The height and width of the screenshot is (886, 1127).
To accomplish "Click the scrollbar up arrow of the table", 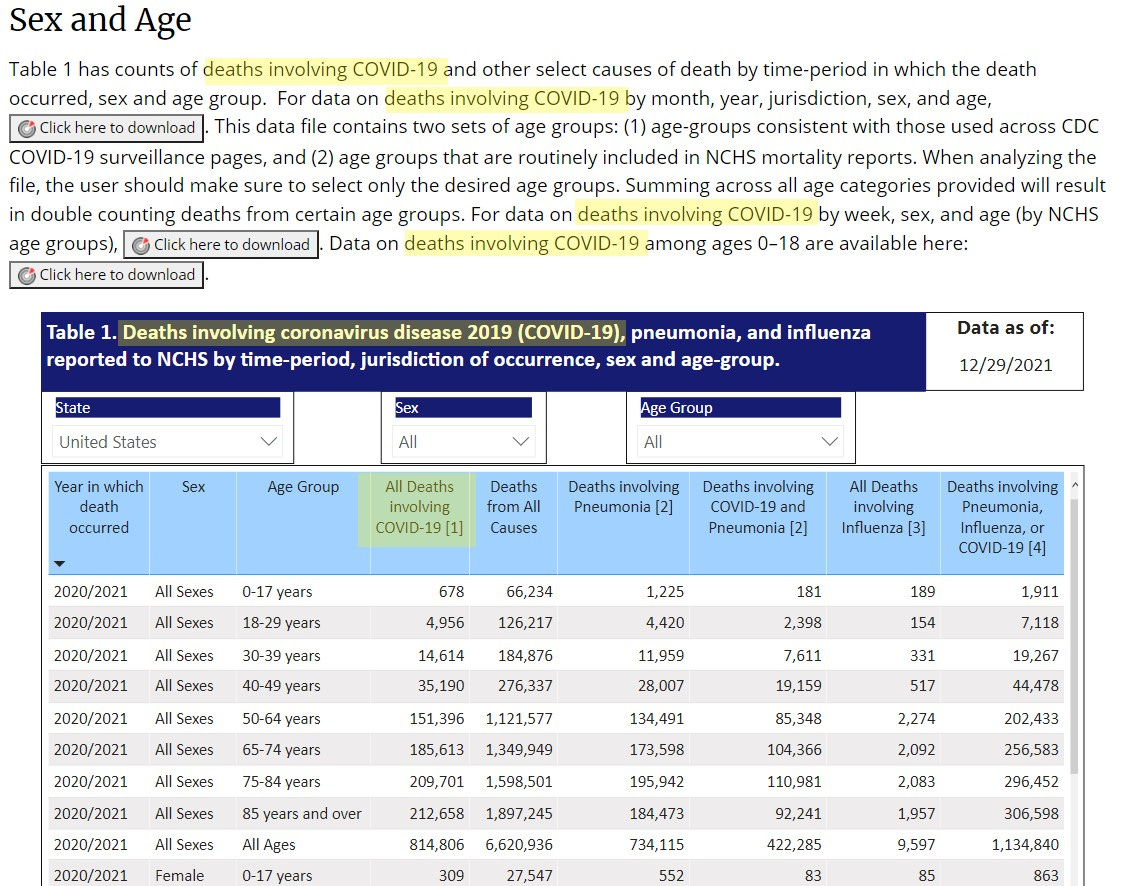I will [1075, 485].
